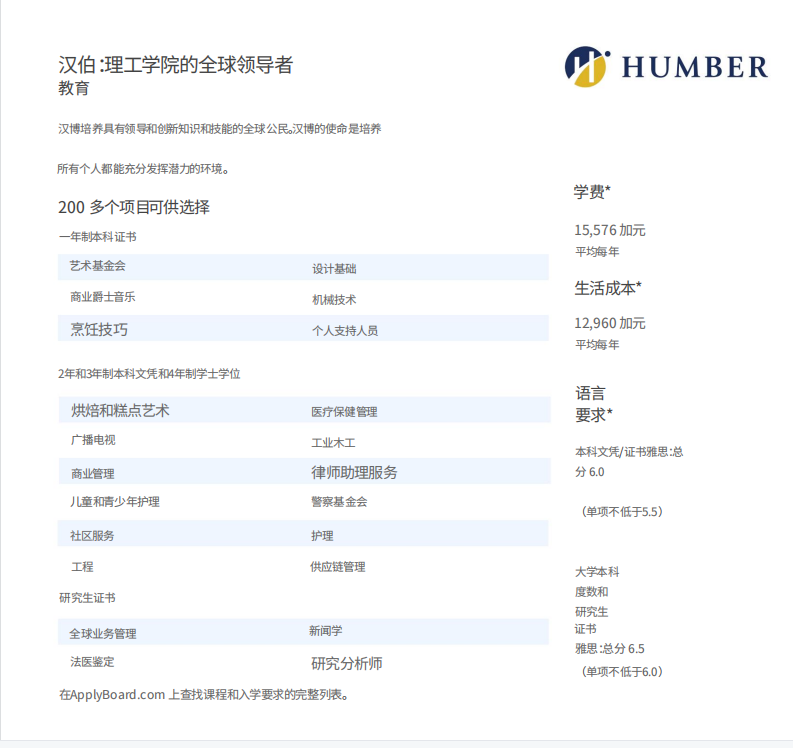793x748 pixels.
Task: Click the 护理 cell
Action: point(322,536)
